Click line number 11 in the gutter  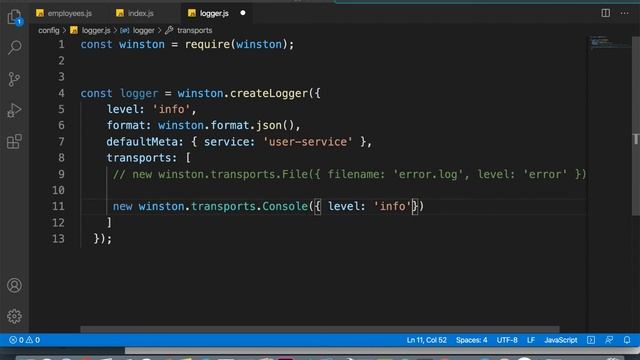tap(58, 206)
